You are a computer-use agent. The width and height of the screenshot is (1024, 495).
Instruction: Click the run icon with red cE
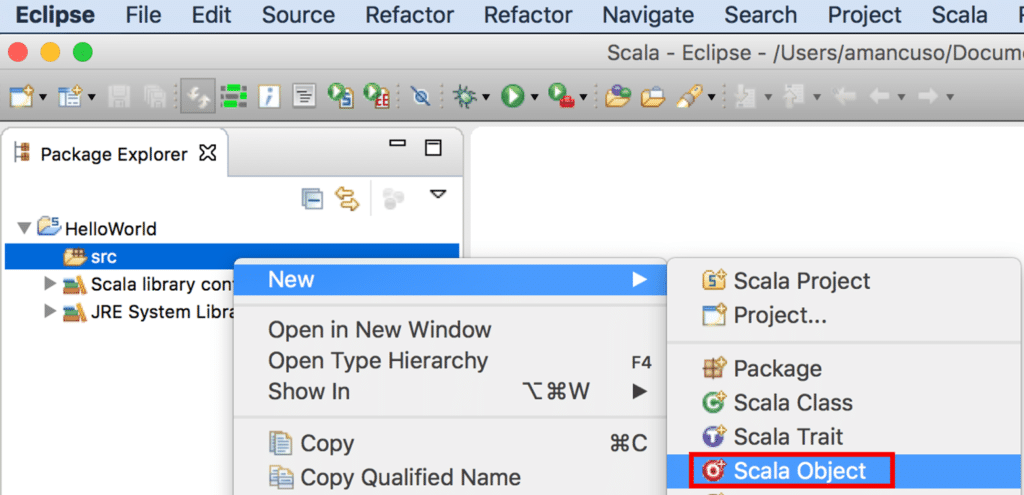point(376,97)
